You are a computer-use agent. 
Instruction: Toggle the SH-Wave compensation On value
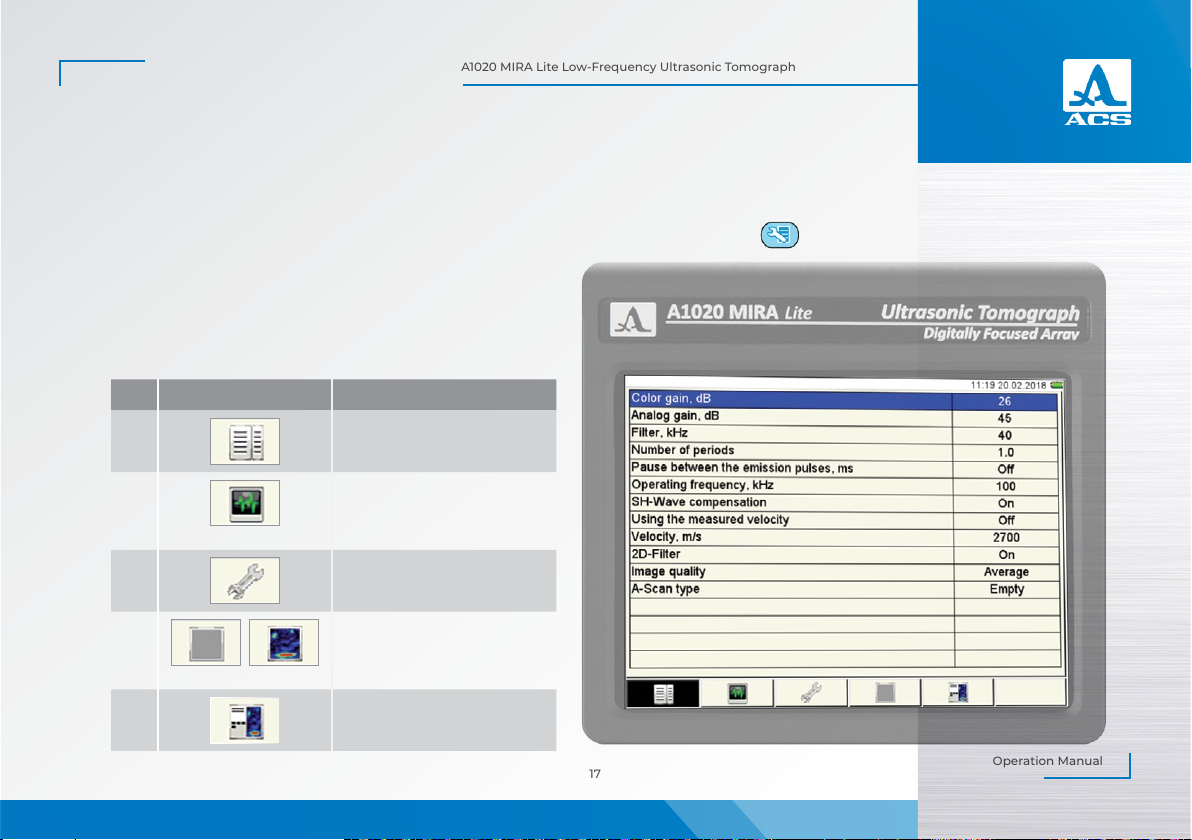pyautogui.click(x=1006, y=503)
